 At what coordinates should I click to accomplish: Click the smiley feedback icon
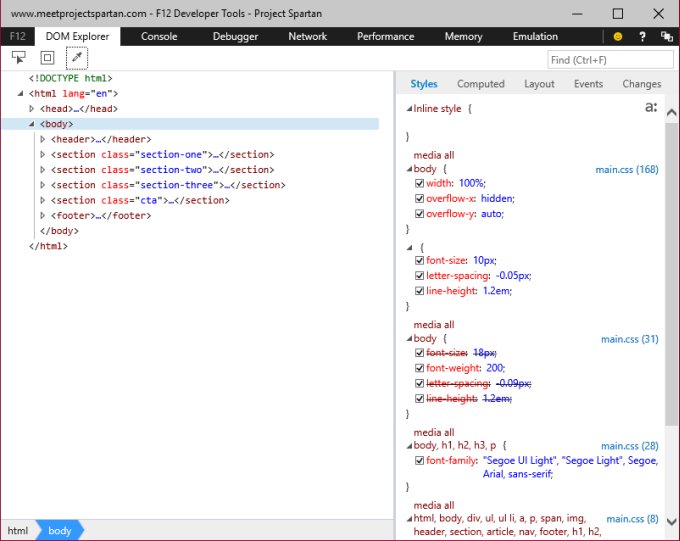[618, 36]
